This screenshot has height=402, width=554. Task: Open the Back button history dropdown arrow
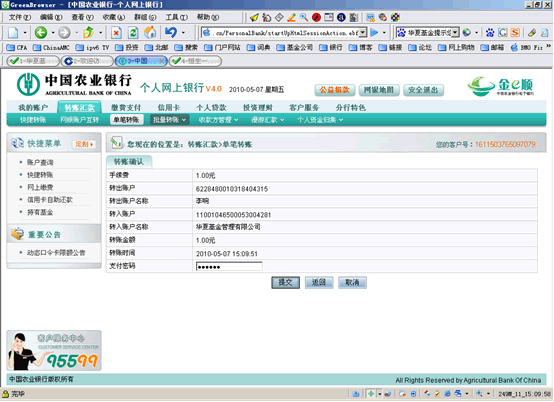click(x=53, y=33)
